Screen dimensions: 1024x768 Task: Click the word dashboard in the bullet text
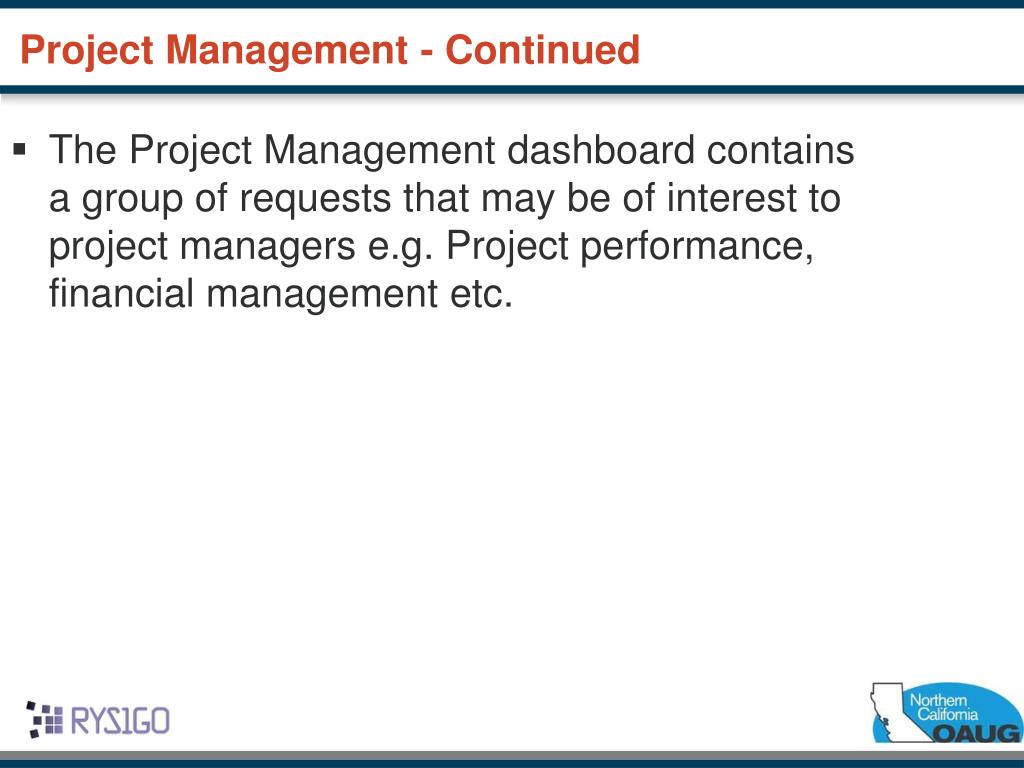(600, 150)
